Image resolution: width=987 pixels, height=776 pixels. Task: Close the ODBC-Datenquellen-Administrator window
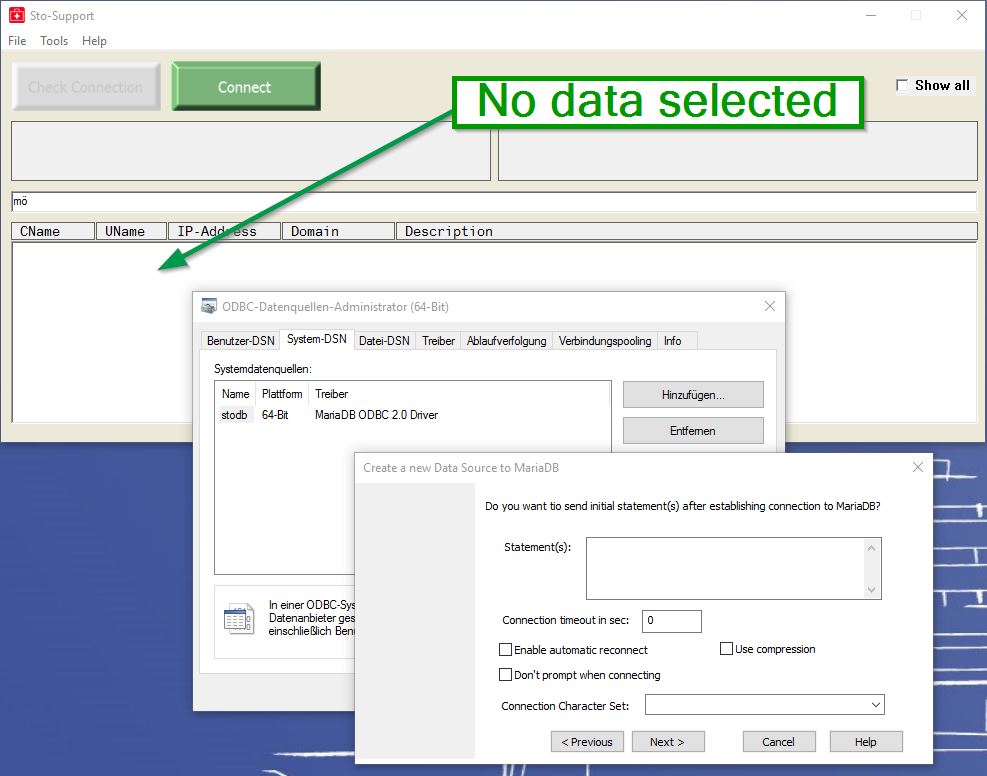[x=769, y=306]
